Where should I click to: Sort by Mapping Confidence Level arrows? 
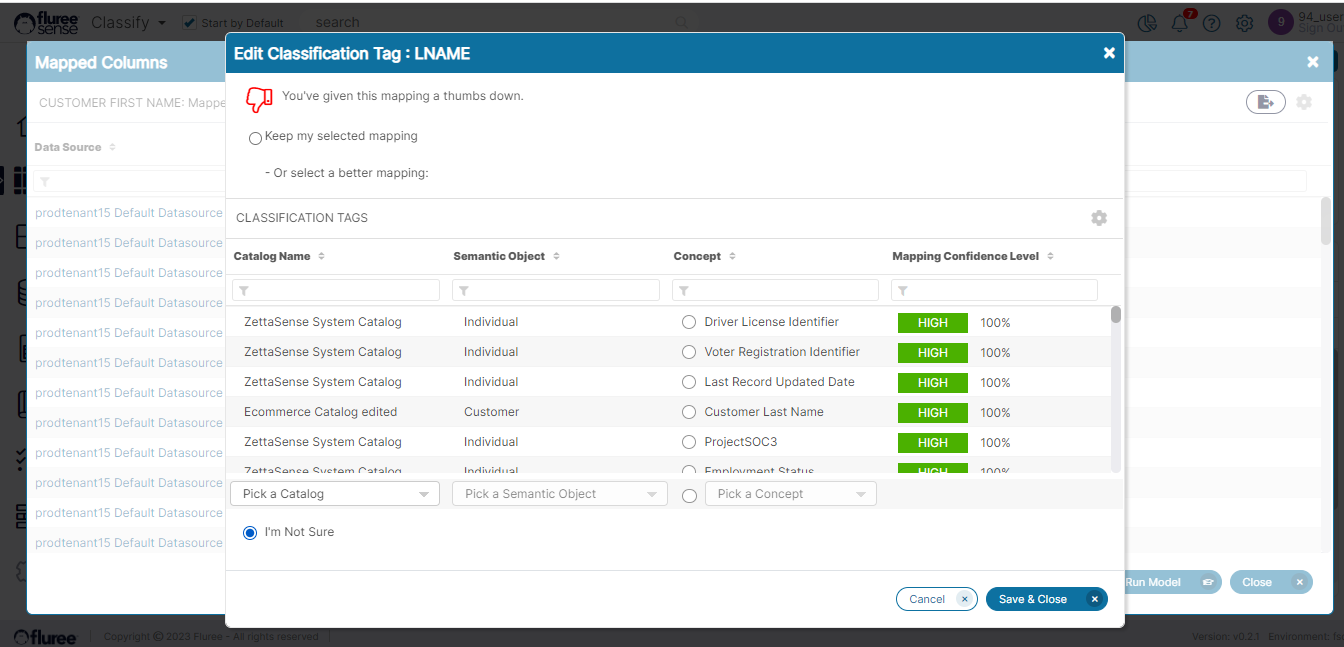(x=1051, y=257)
